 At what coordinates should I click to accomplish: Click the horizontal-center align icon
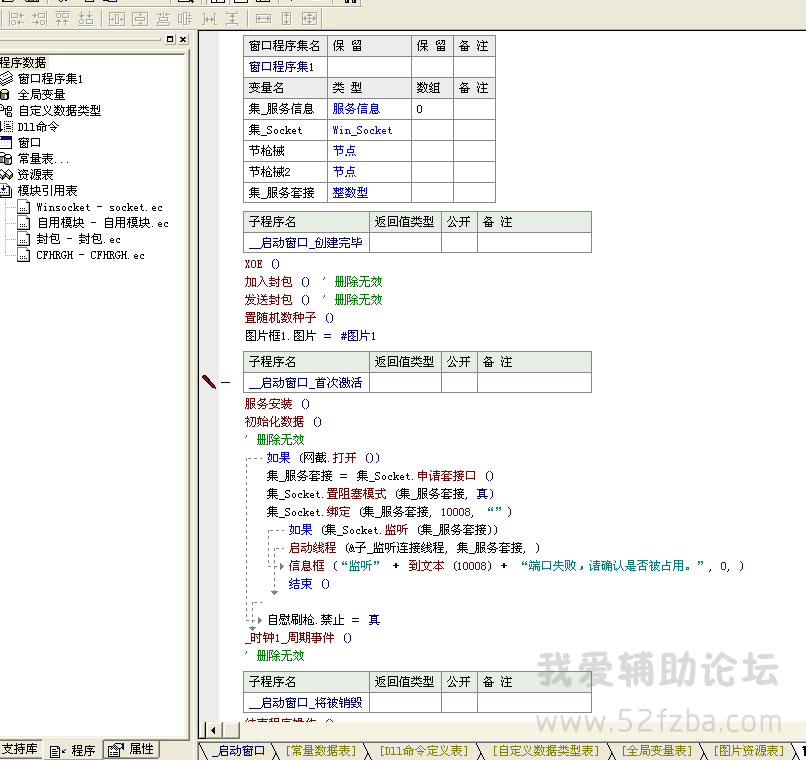coord(185,19)
